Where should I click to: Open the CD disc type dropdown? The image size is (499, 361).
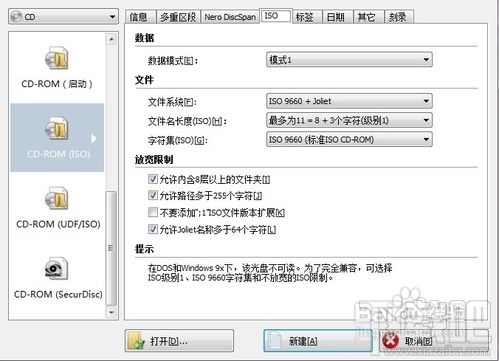63,17
